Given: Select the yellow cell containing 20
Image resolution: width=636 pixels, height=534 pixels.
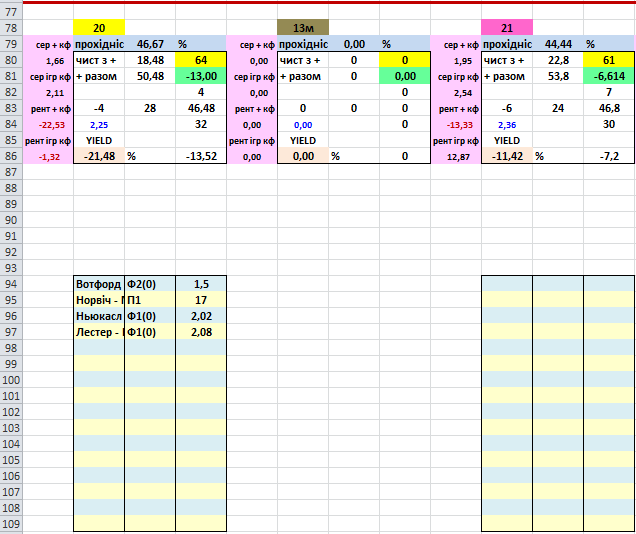Looking at the screenshot, I should tap(99, 28).
